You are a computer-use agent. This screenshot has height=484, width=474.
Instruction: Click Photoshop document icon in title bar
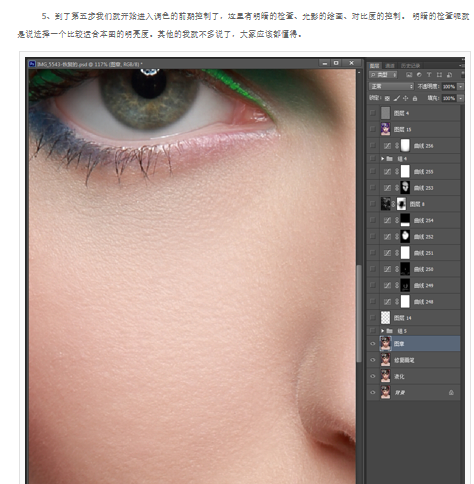(32, 64)
